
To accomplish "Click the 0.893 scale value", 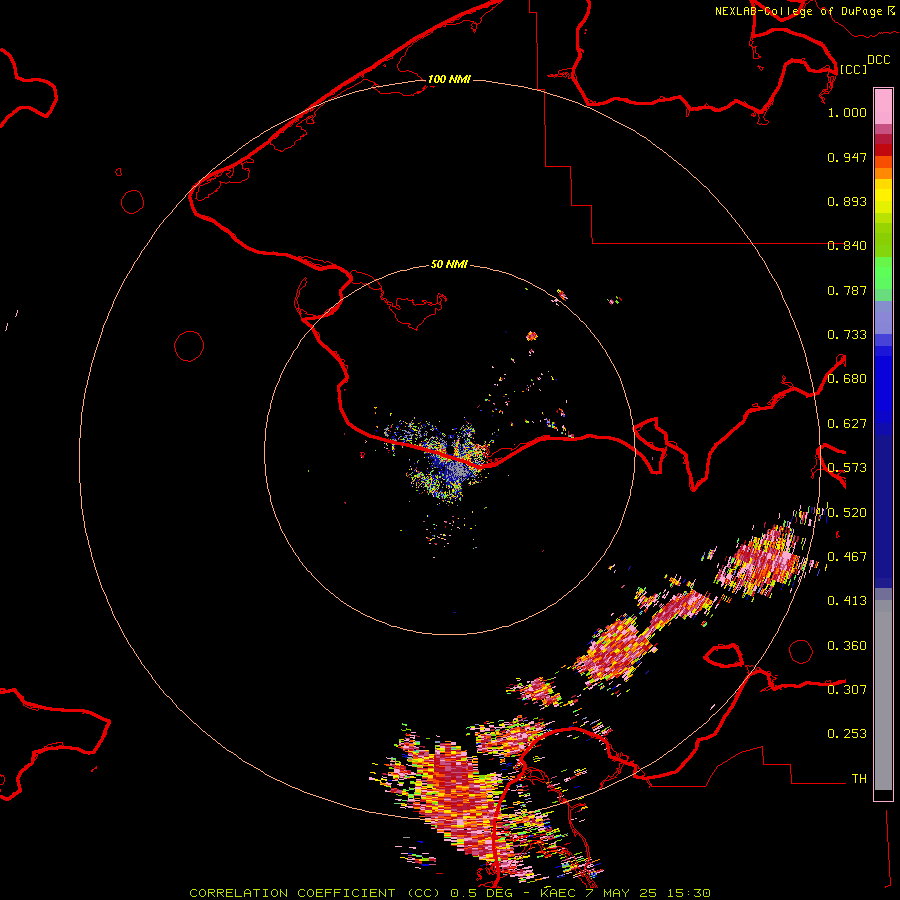I will coord(847,201).
